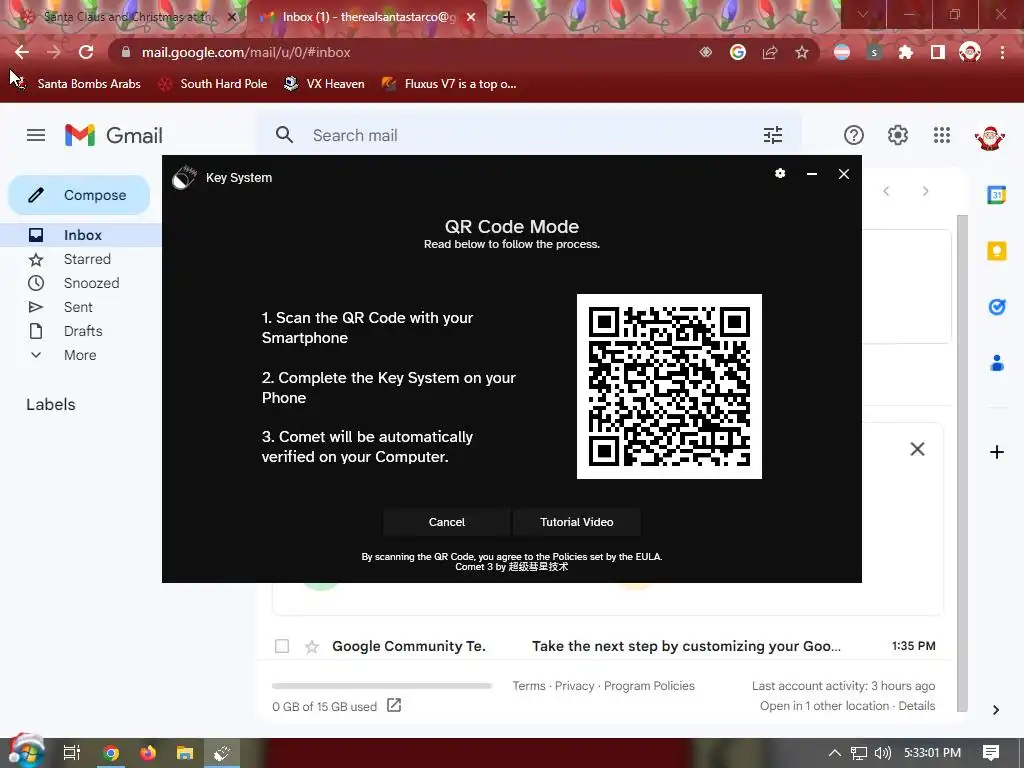This screenshot has width=1024, height=768.
Task: Open Gmail settings gear
Action: (x=898, y=135)
